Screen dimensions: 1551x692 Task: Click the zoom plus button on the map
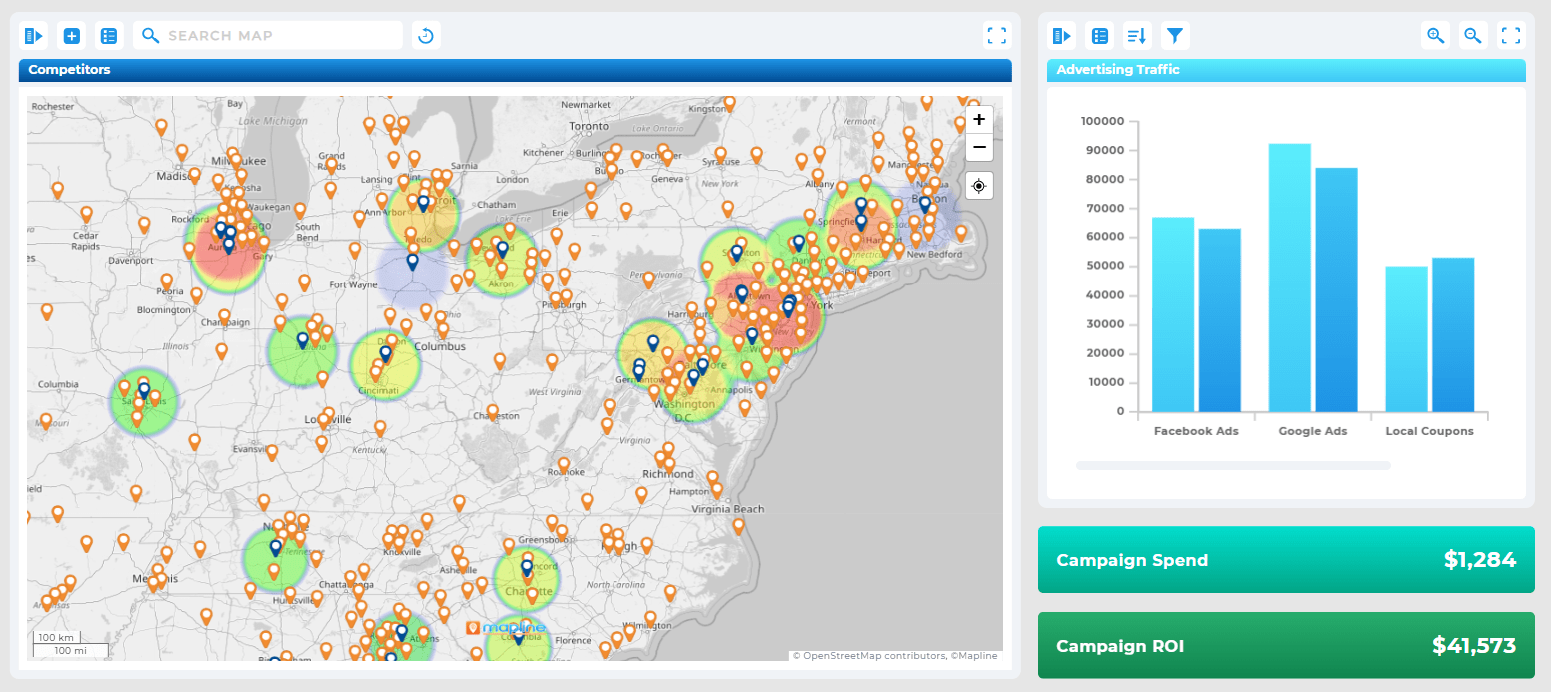(978, 119)
